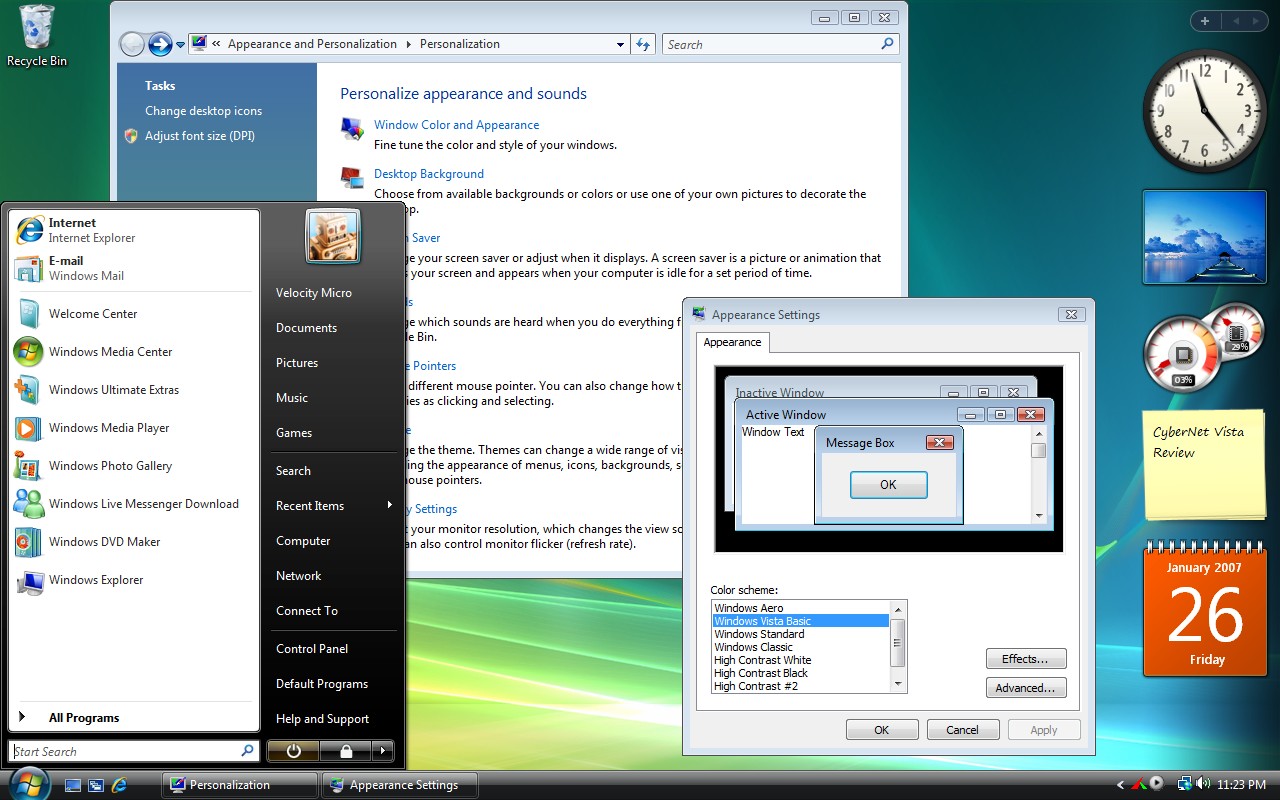Select High Contrast Black color scheme
1280x800 pixels.
tap(800, 673)
